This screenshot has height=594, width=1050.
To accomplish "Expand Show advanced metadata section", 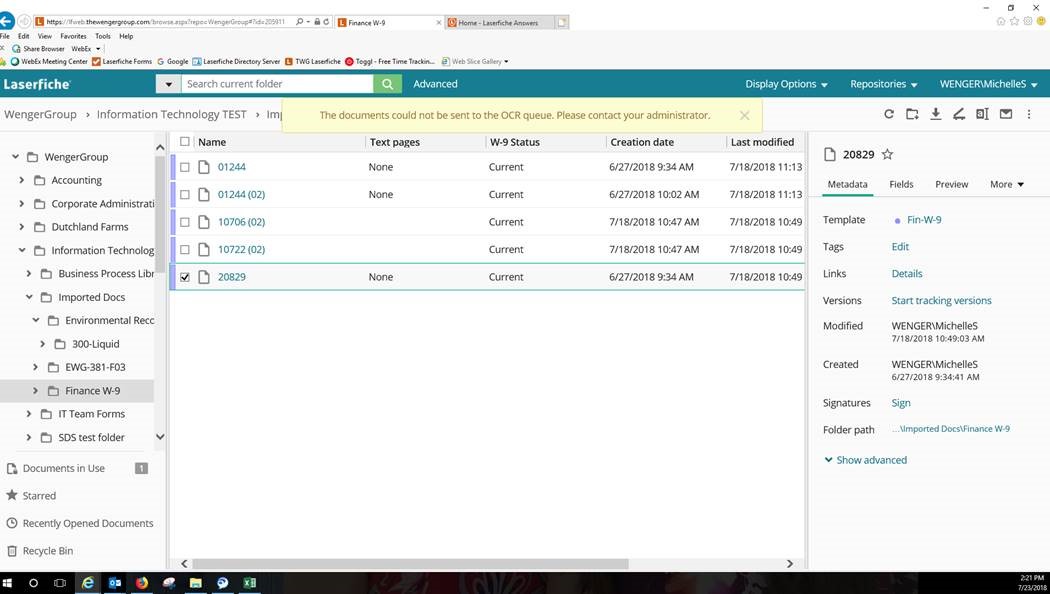I will [865, 460].
